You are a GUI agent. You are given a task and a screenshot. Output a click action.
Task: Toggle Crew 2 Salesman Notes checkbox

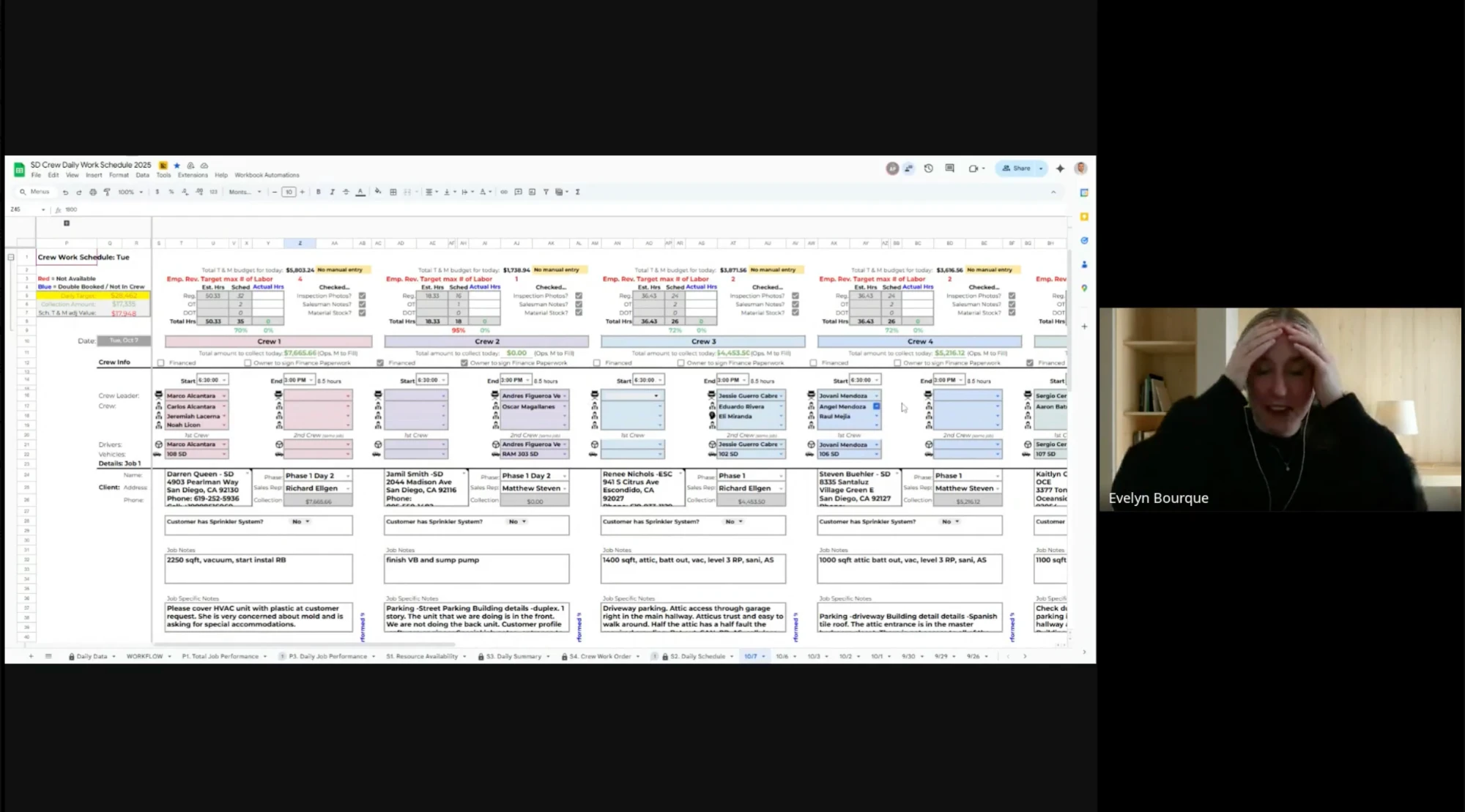click(579, 304)
